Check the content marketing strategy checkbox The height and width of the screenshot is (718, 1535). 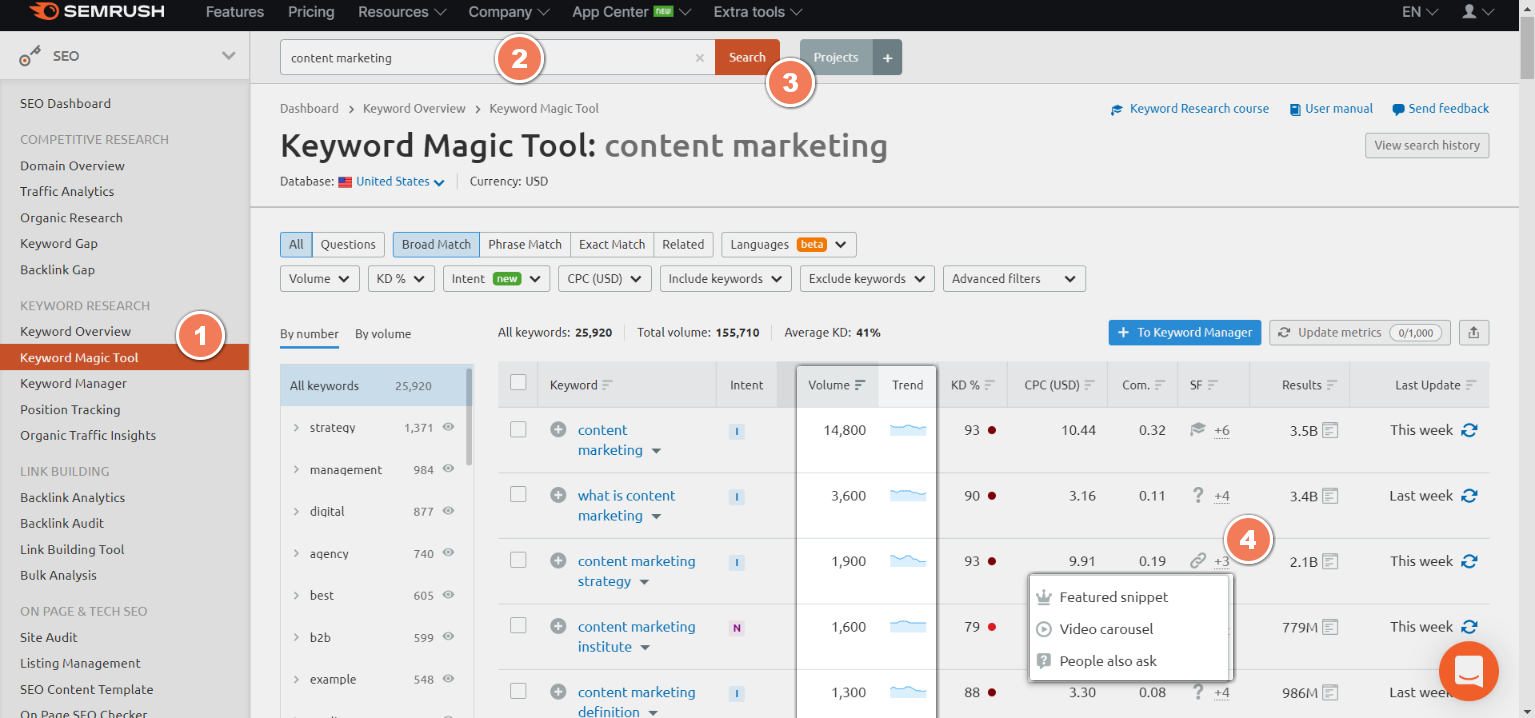(518, 560)
